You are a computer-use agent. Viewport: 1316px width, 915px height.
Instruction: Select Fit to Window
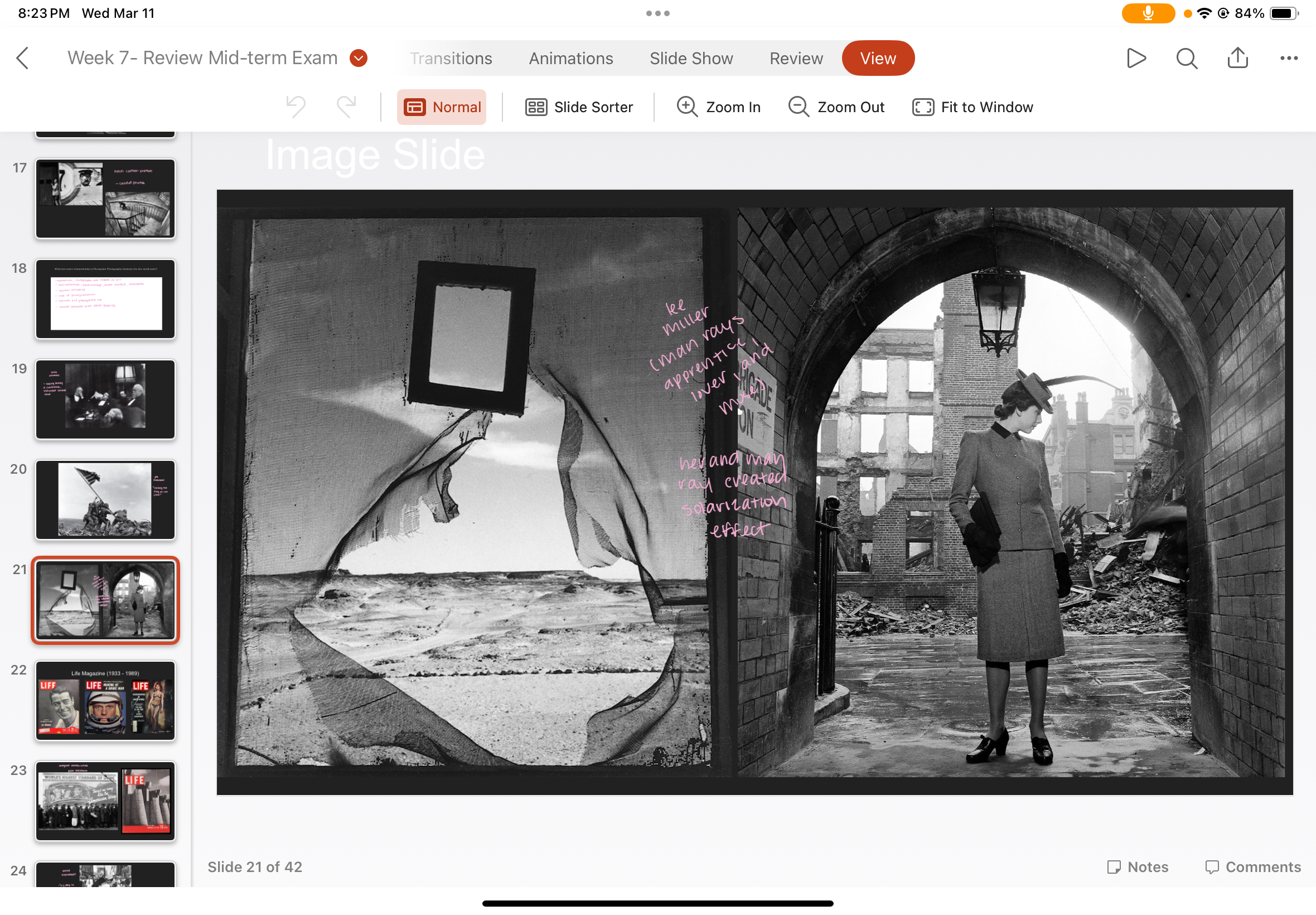tap(973, 107)
